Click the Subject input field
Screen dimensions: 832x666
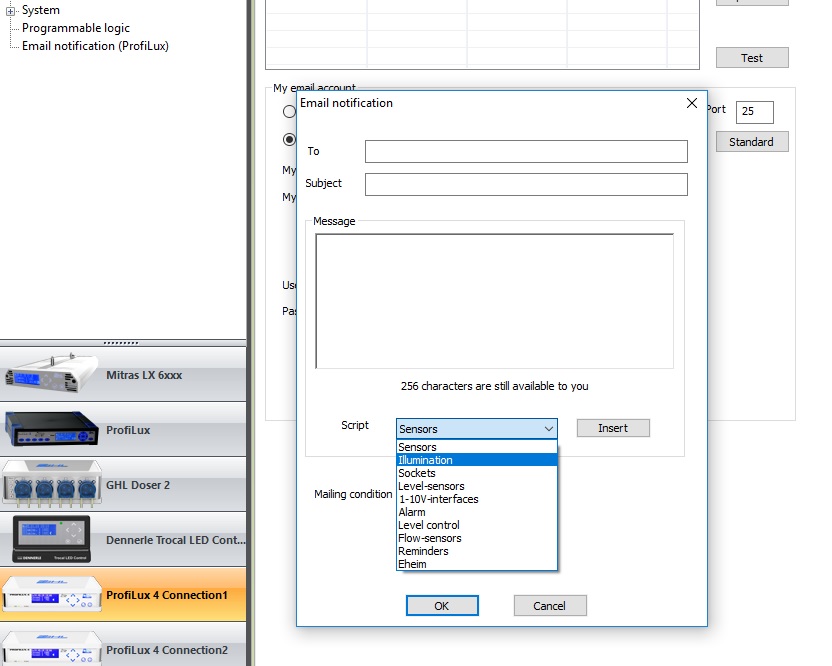coord(526,185)
